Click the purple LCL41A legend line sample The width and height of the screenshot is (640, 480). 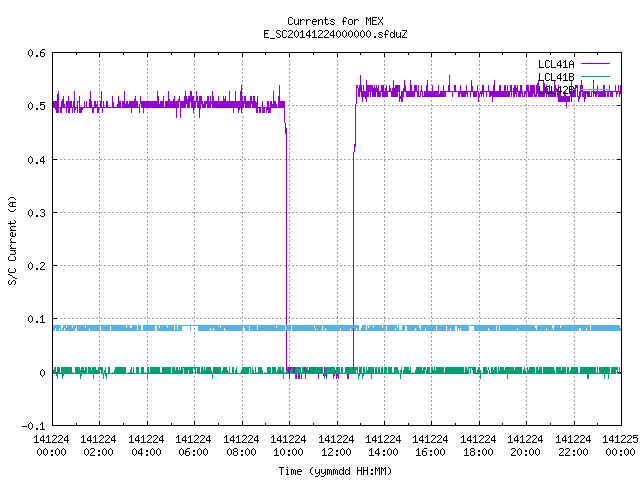(x=595, y=64)
